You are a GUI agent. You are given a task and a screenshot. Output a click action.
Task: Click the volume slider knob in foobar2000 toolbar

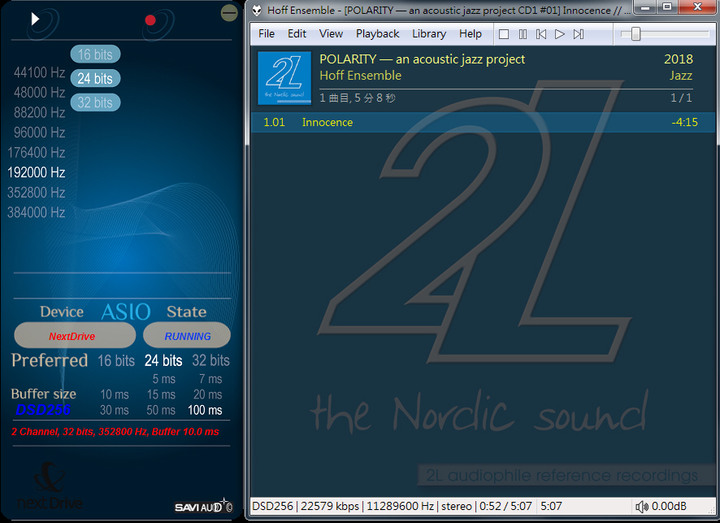click(636, 34)
